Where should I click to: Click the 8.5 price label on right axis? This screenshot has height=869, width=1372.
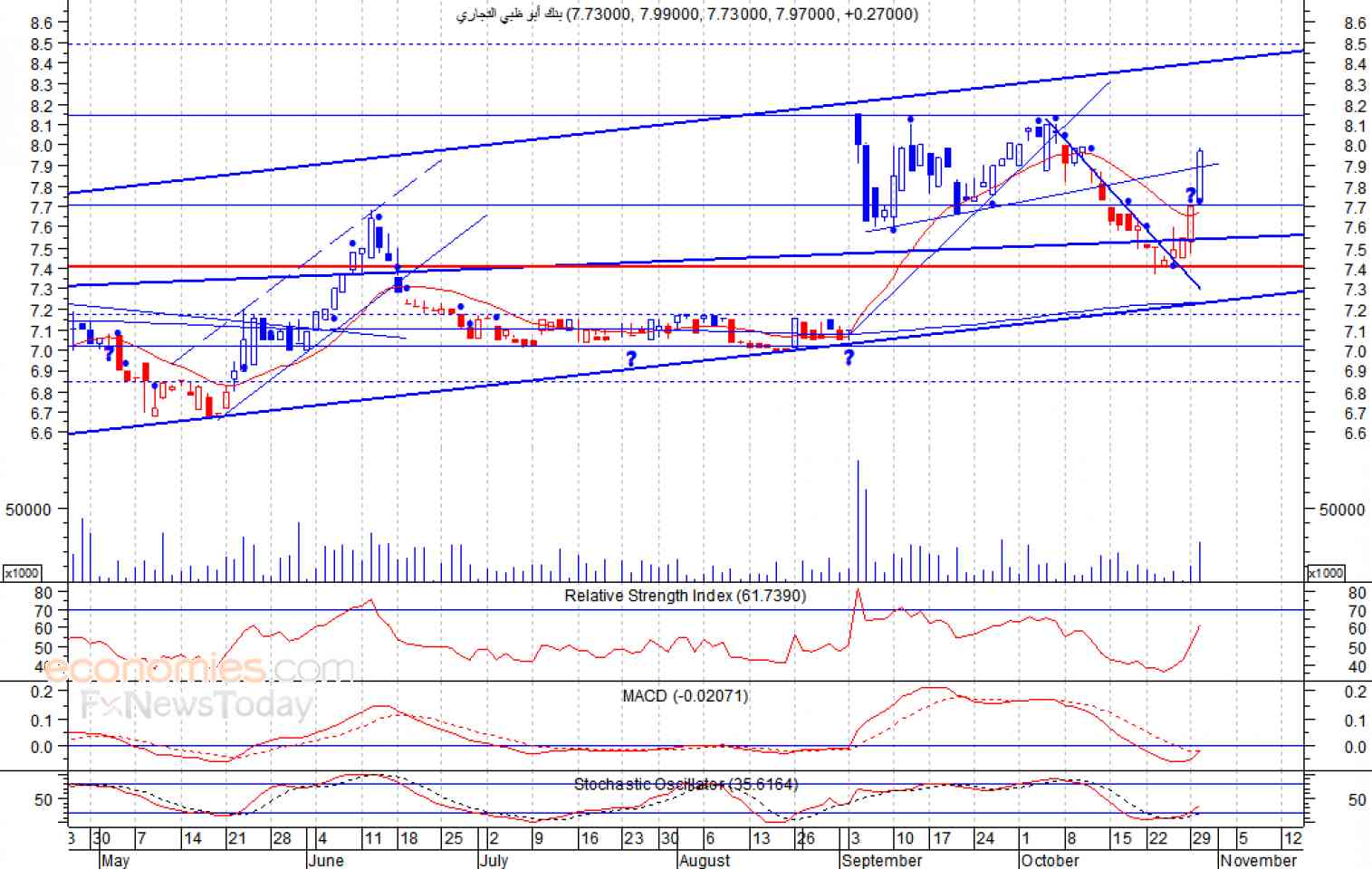[x=1355, y=44]
